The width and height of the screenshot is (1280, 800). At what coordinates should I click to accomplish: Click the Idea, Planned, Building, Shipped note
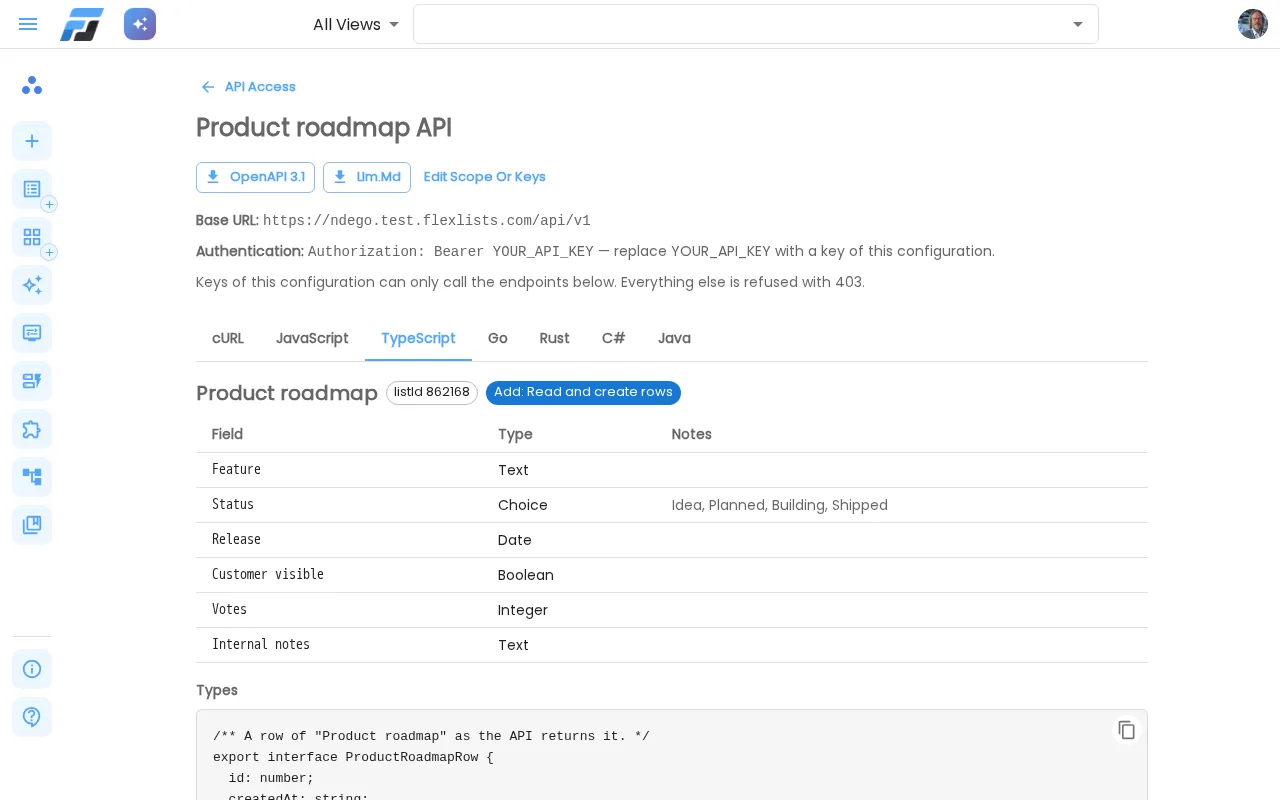pyautogui.click(x=780, y=505)
